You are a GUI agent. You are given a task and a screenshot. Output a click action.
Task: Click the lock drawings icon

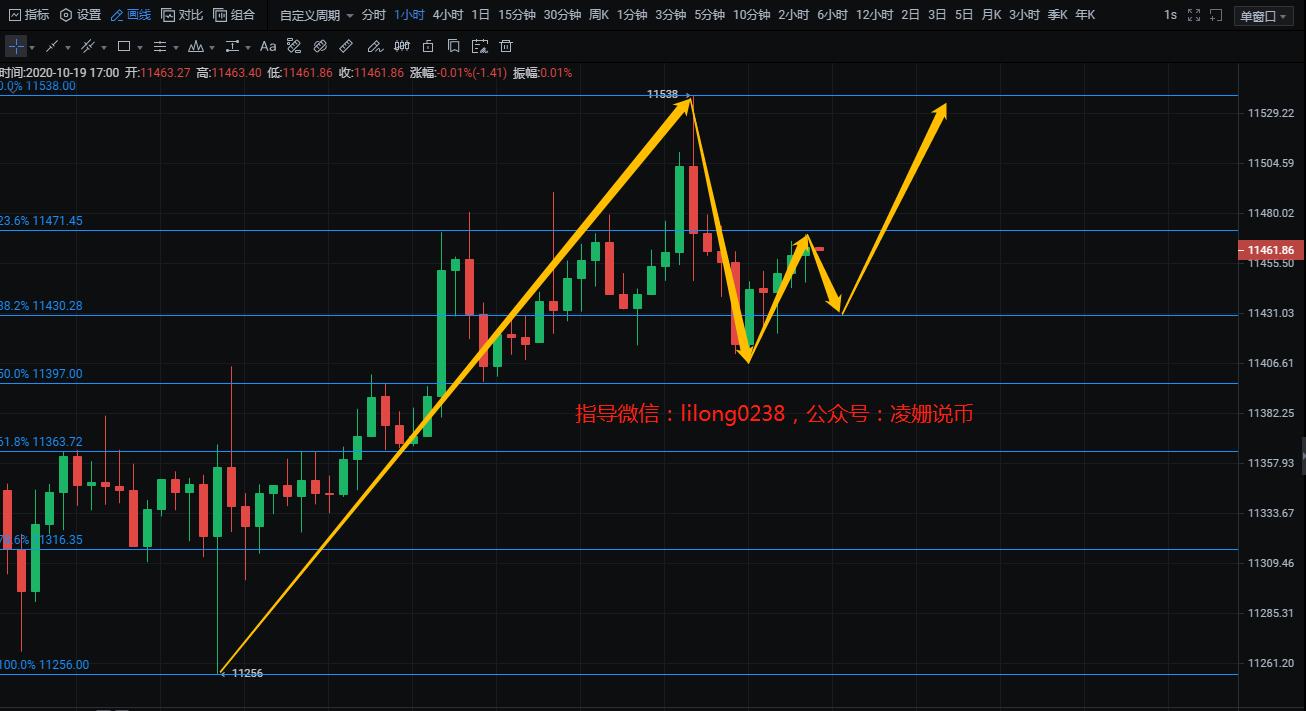pos(427,47)
